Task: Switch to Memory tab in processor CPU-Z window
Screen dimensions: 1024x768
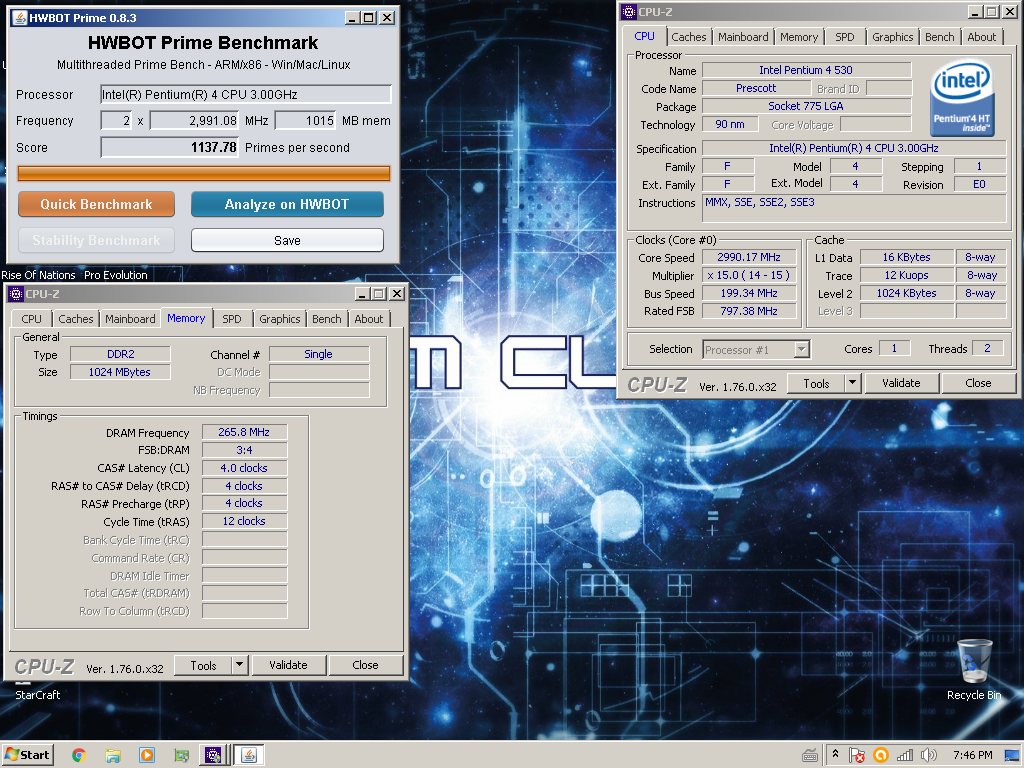Action: (799, 37)
